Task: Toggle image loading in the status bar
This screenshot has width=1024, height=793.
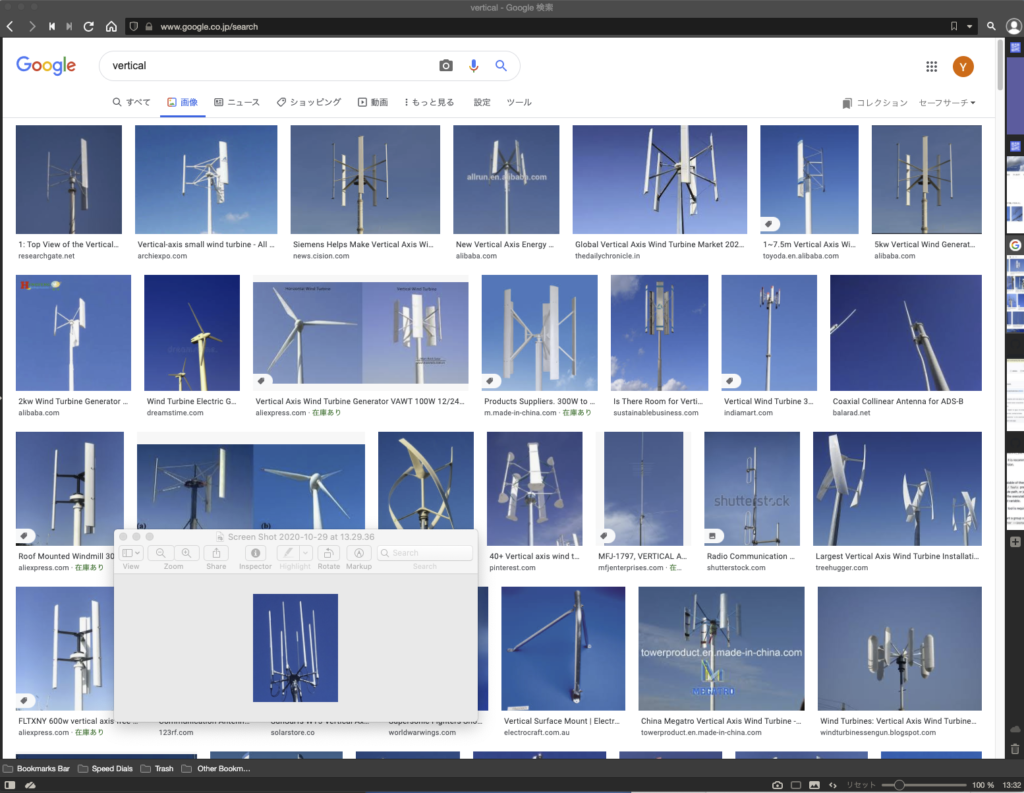Action: pos(814,785)
